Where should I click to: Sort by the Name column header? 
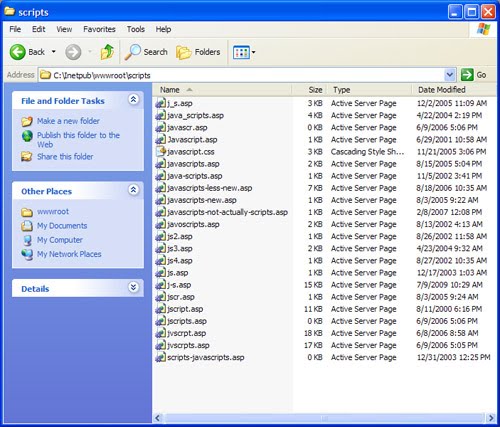pos(222,90)
